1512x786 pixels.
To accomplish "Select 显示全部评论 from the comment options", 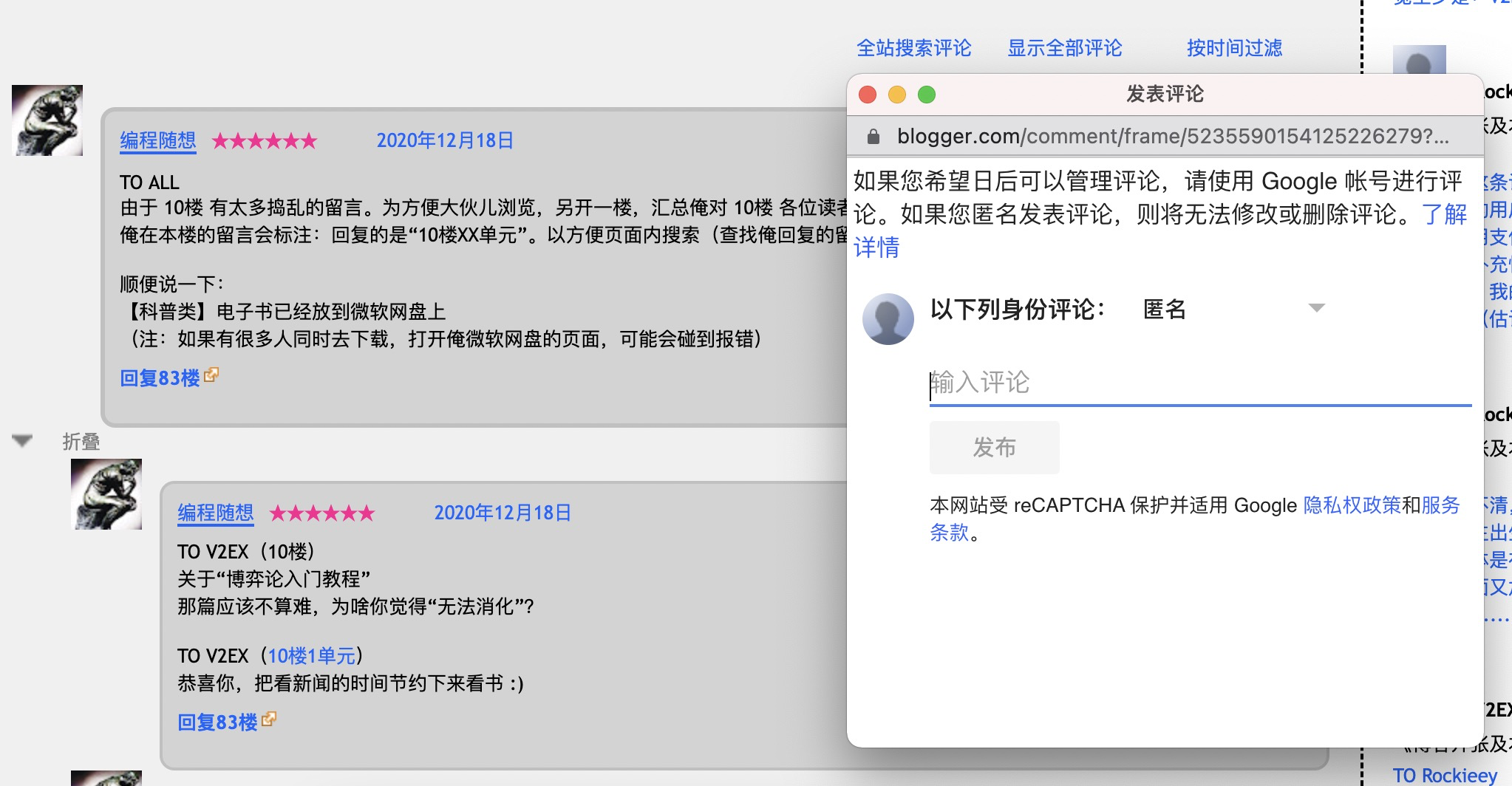I will tap(1064, 47).
